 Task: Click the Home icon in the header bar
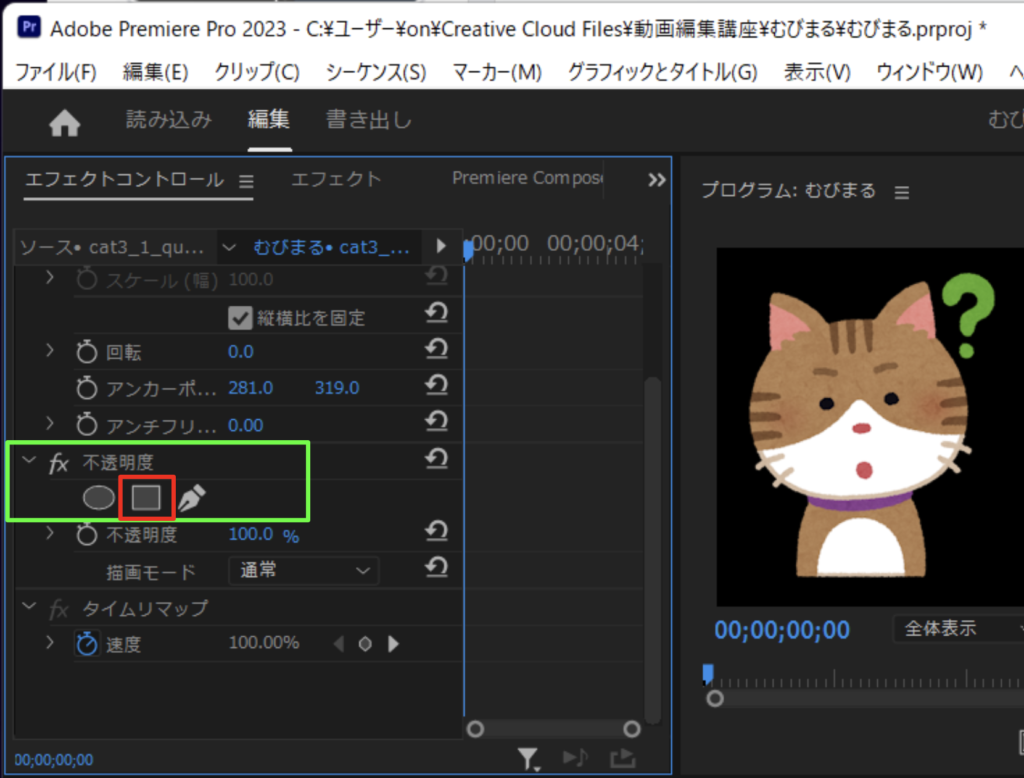point(64,120)
